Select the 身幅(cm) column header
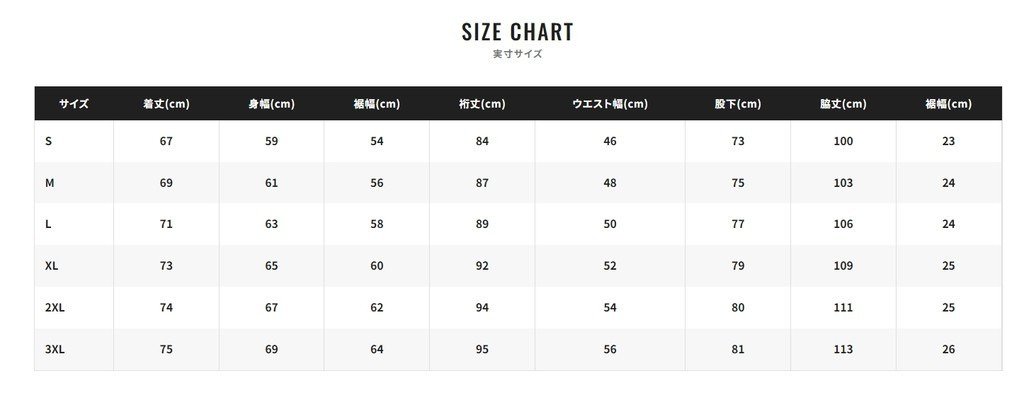 [x=271, y=104]
